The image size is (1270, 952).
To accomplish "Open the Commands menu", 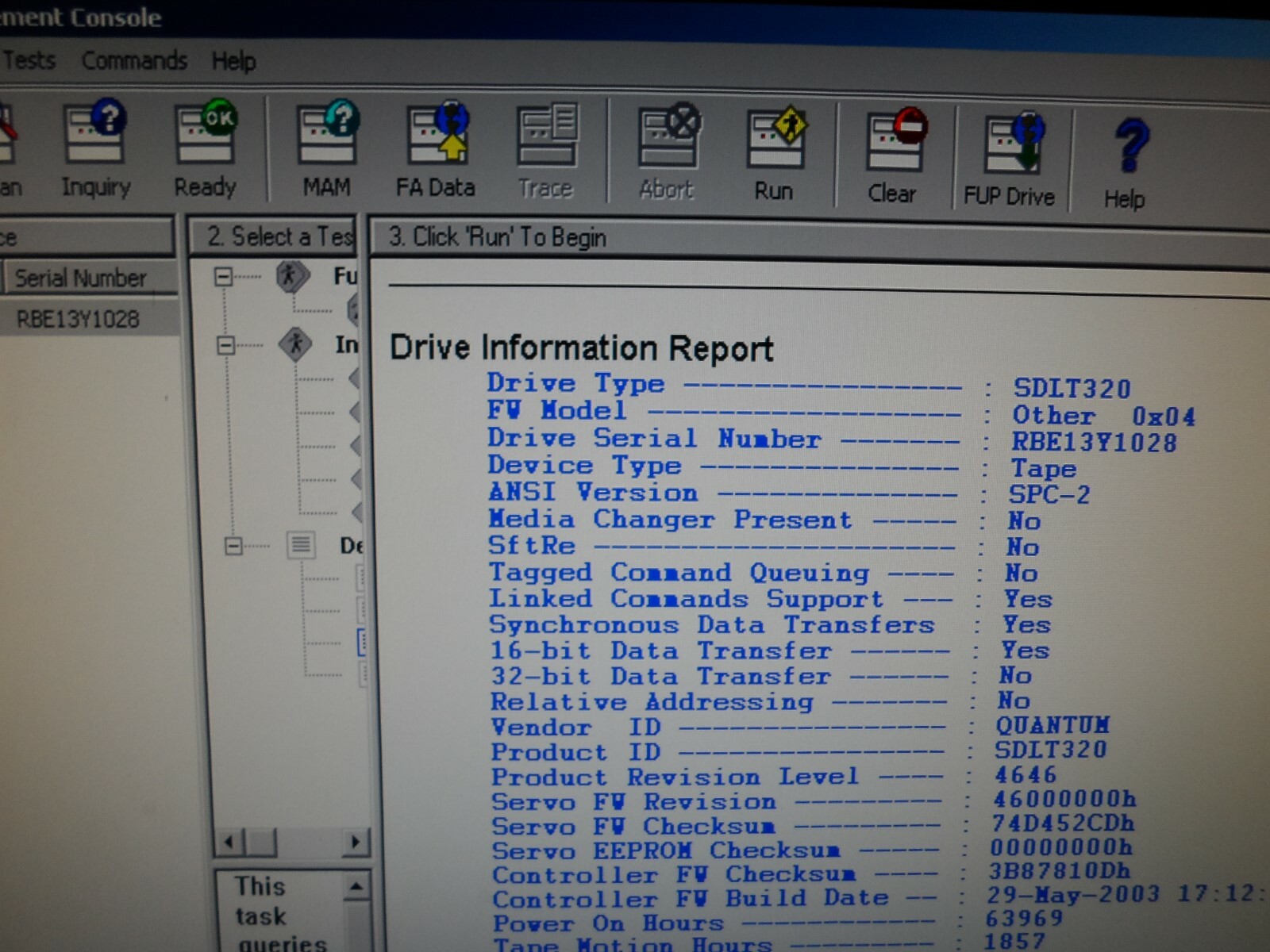I will pos(134,60).
